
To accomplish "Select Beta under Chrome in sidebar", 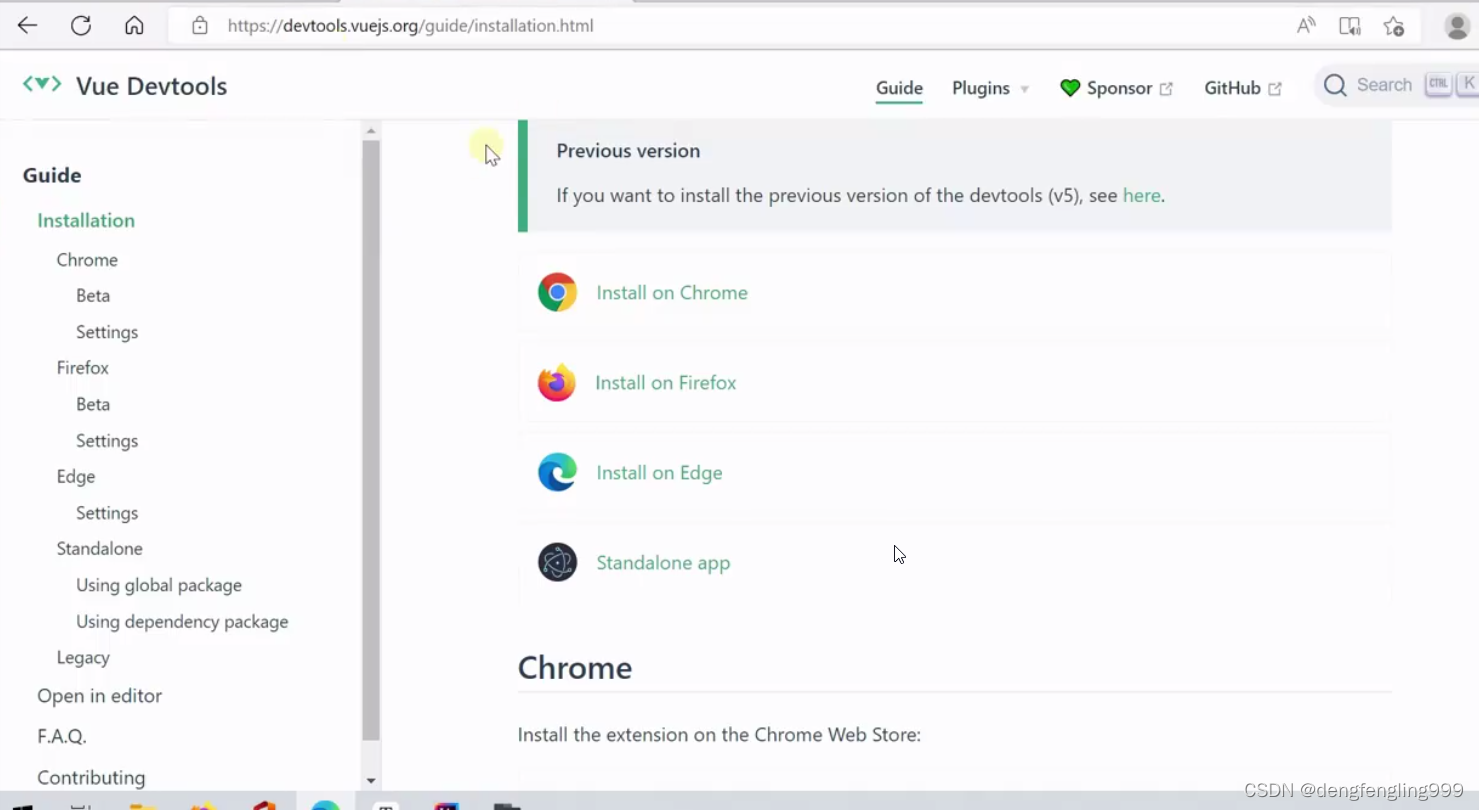I will pos(93,296).
